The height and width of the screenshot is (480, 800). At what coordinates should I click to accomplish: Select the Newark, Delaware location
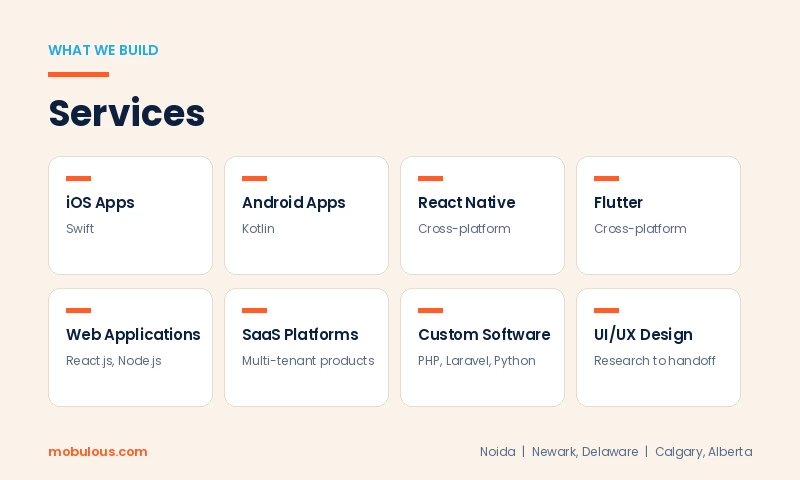585,451
